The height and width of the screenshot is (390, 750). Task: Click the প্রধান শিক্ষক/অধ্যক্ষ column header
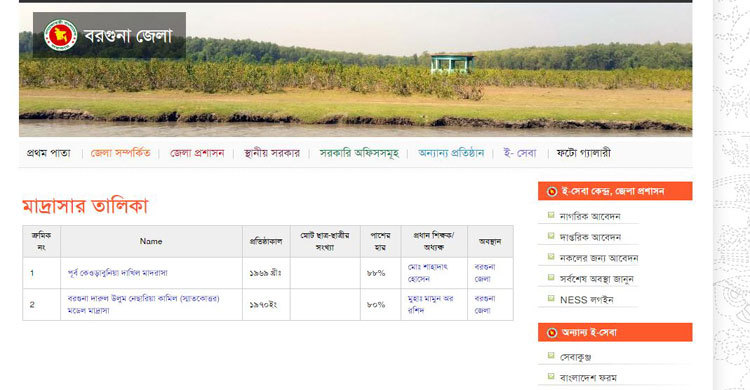[x=434, y=242]
